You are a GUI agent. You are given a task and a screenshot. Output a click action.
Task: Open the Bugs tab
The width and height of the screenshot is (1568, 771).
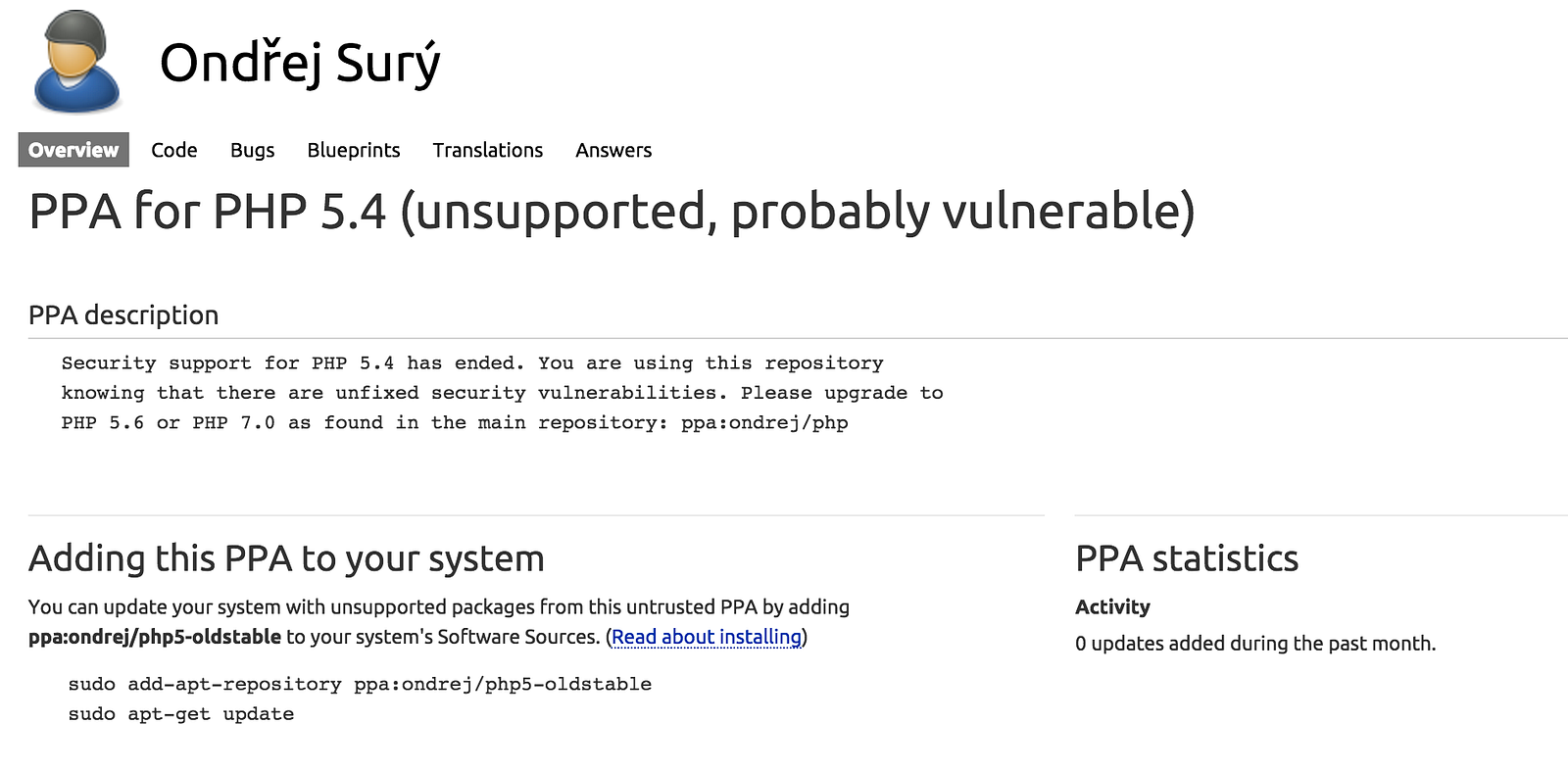pos(252,150)
